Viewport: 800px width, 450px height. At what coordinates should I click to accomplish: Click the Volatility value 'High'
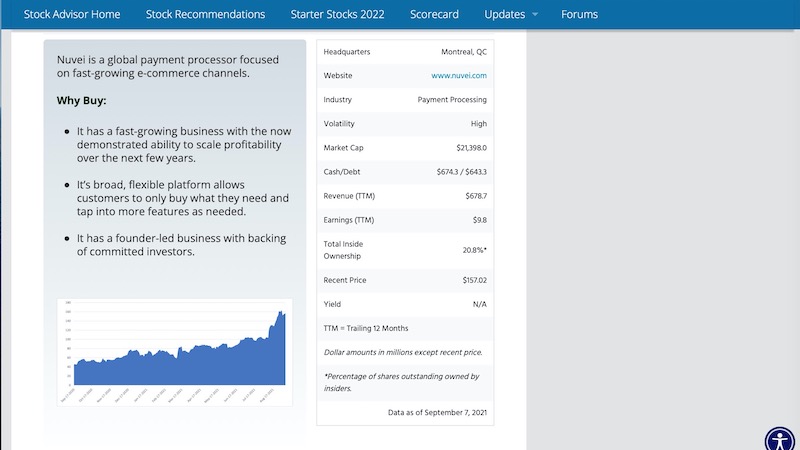pyautogui.click(x=479, y=123)
